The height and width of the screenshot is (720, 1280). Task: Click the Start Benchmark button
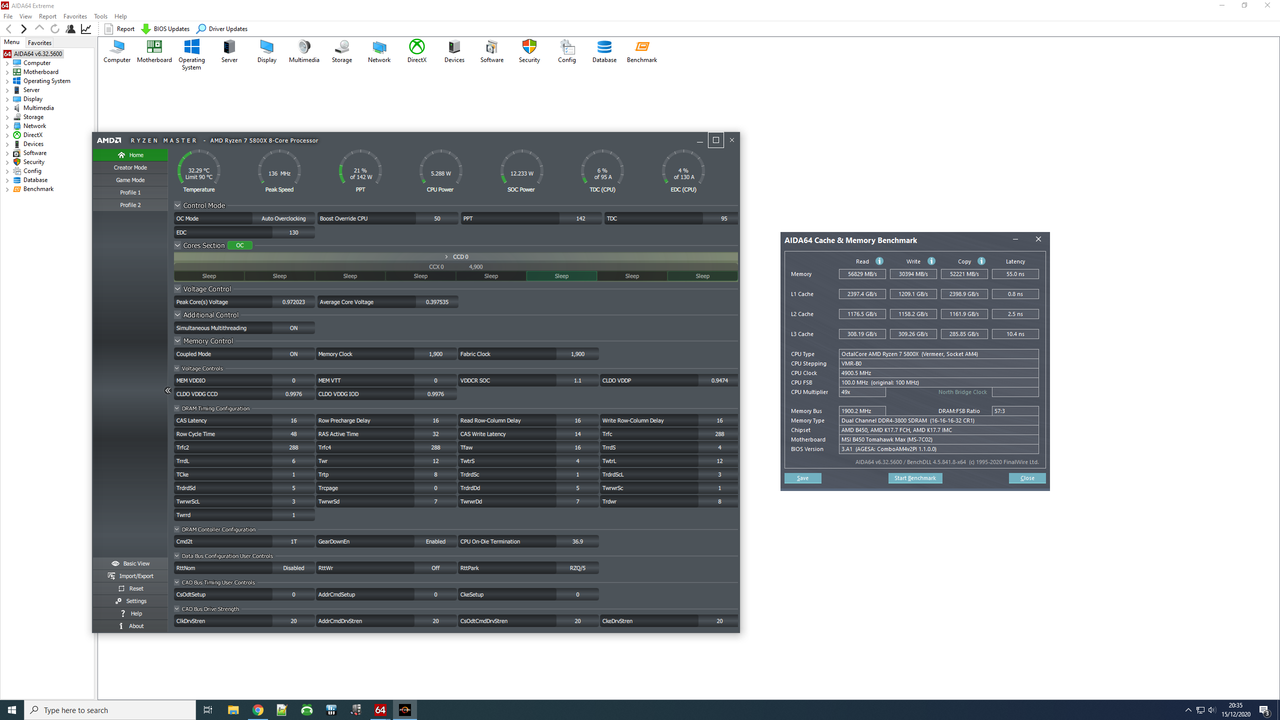[915, 478]
